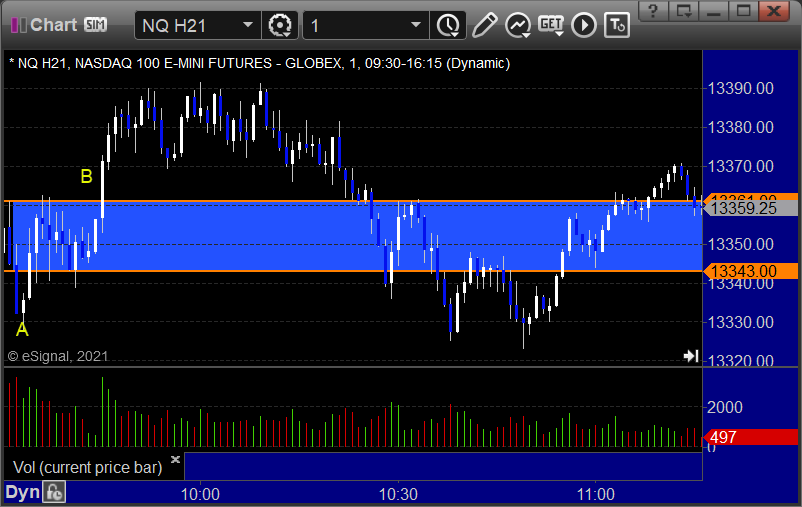This screenshot has height=507, width=802.
Task: Click the 13380.00 price axis label
Action: [740, 127]
